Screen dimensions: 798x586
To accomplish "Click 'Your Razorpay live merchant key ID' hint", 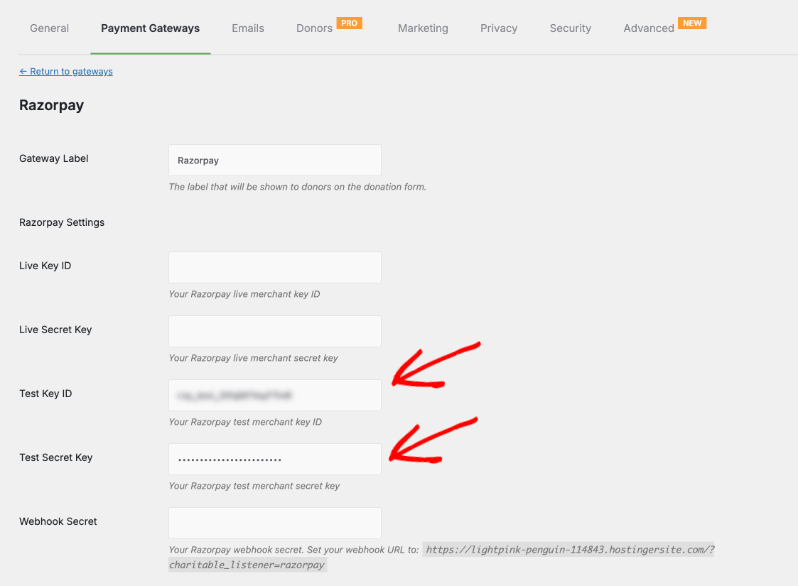I will [244, 294].
